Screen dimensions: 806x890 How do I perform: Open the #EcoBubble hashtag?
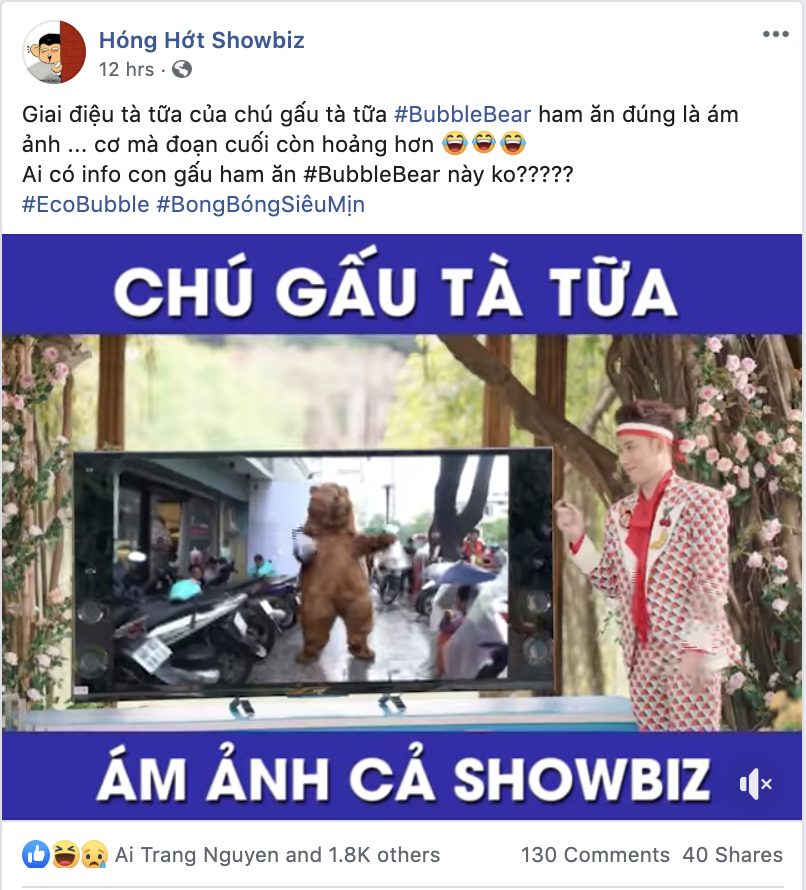86,204
